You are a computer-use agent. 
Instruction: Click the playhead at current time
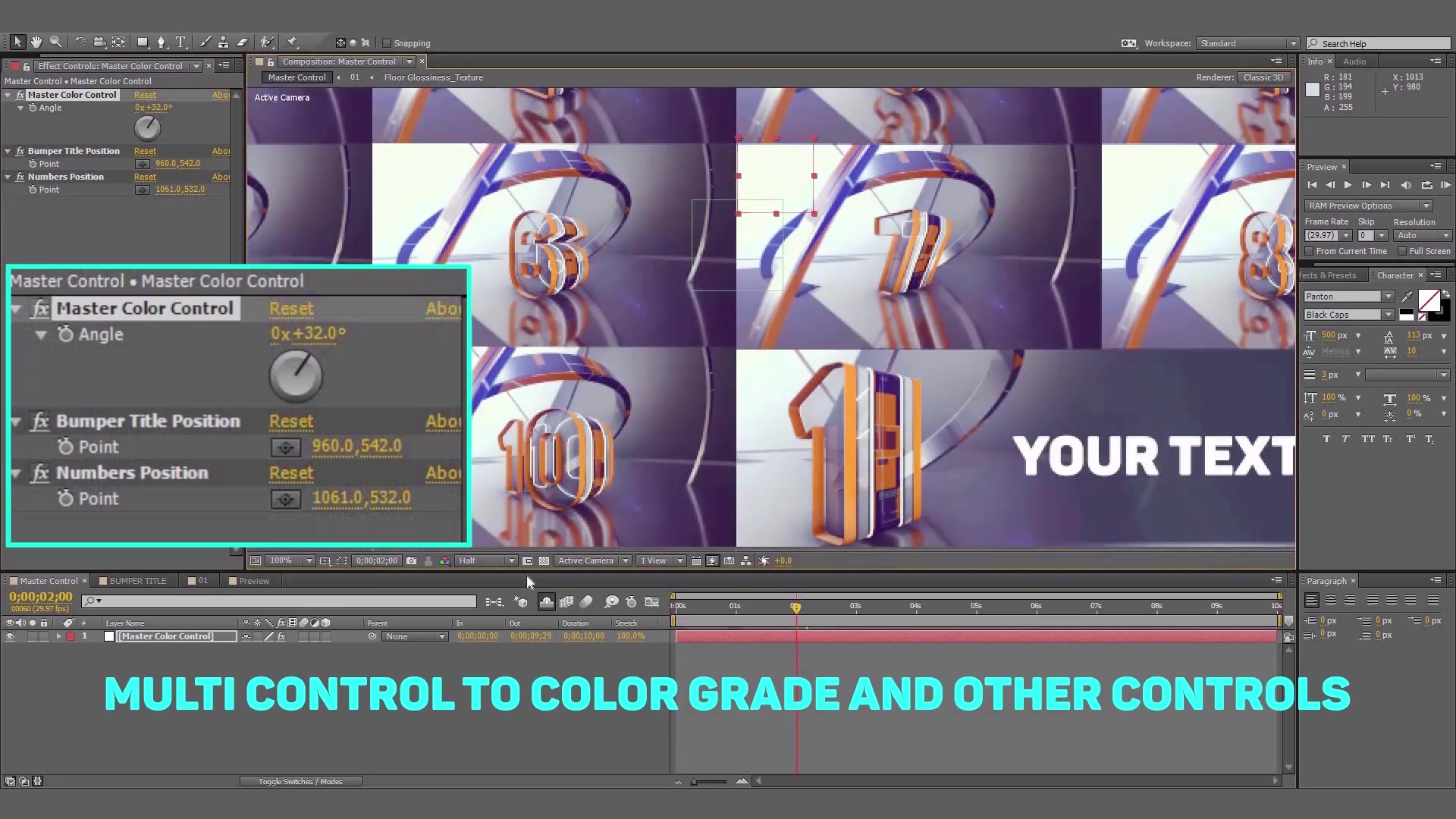[x=796, y=607]
